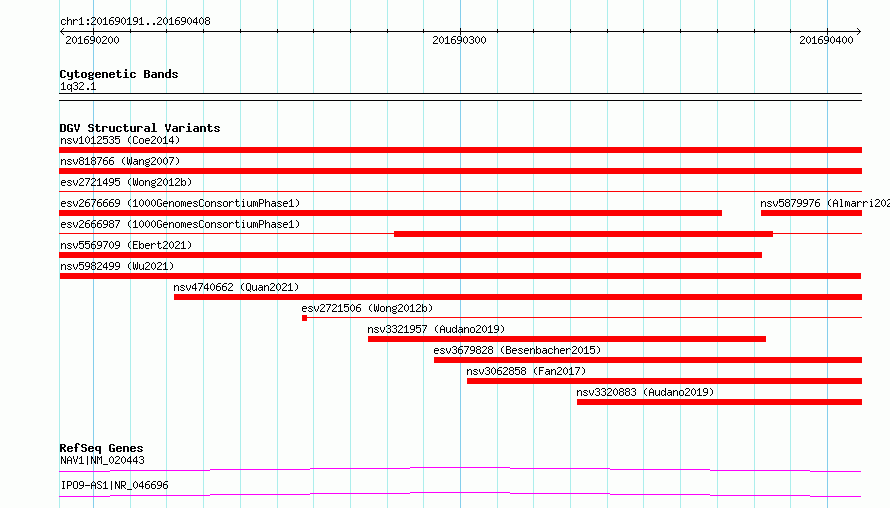This screenshot has width=890, height=508.
Task: Open the IPO9-AS1|NR_046696 gene label
Action: click(114, 485)
